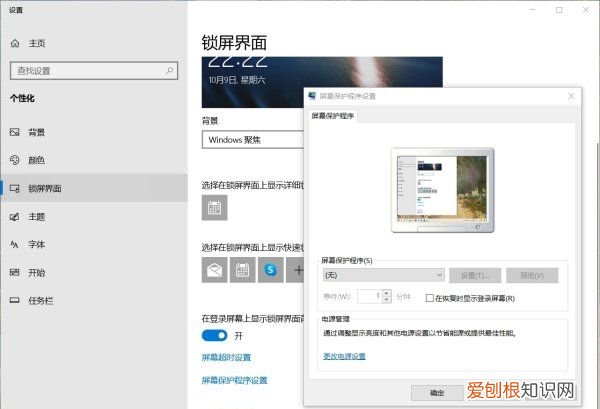Click the Skype quick status icon
The width and height of the screenshot is (600, 409).
[x=271, y=270]
